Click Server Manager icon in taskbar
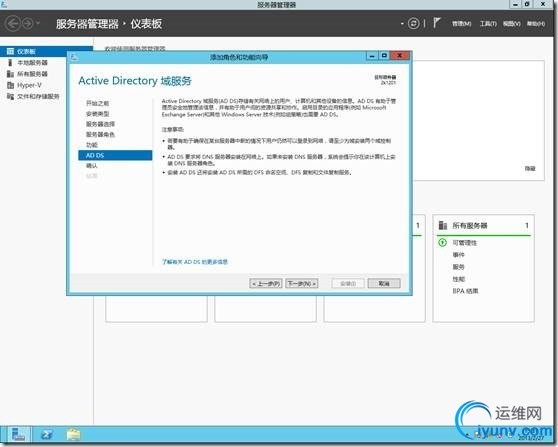Screen dimensions: 558x447 (18, 435)
